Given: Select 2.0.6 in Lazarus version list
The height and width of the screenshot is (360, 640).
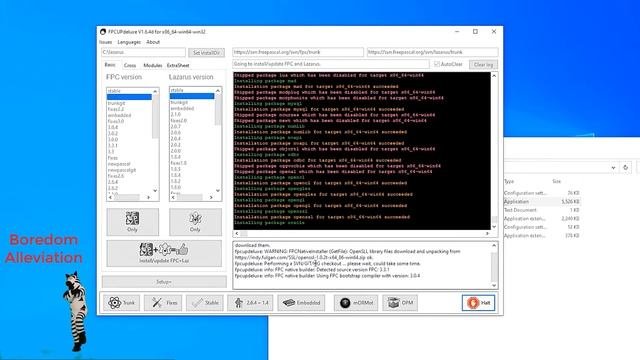Looking at the screenshot, I should pos(176,133).
